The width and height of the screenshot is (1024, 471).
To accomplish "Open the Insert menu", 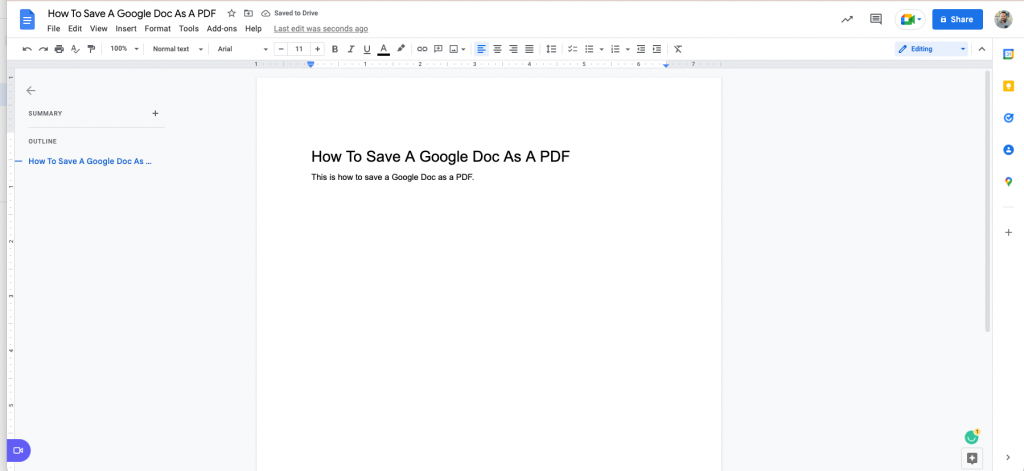I will (126, 29).
